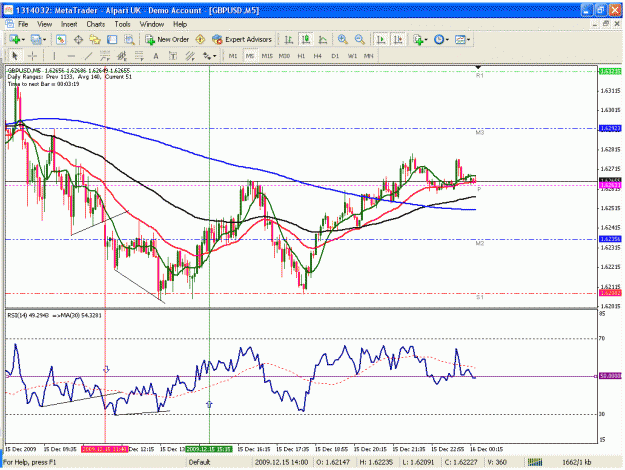This screenshot has height=470, width=625.
Task: Switch timeframe to H1
Action: pos(301,56)
